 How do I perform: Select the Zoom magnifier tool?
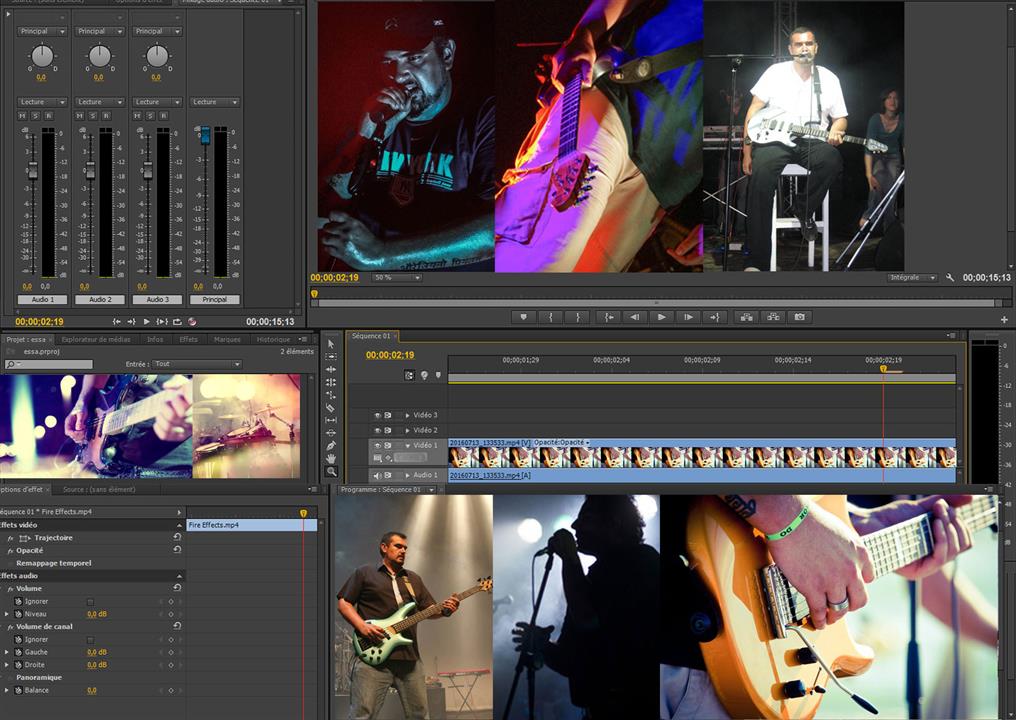(331, 472)
